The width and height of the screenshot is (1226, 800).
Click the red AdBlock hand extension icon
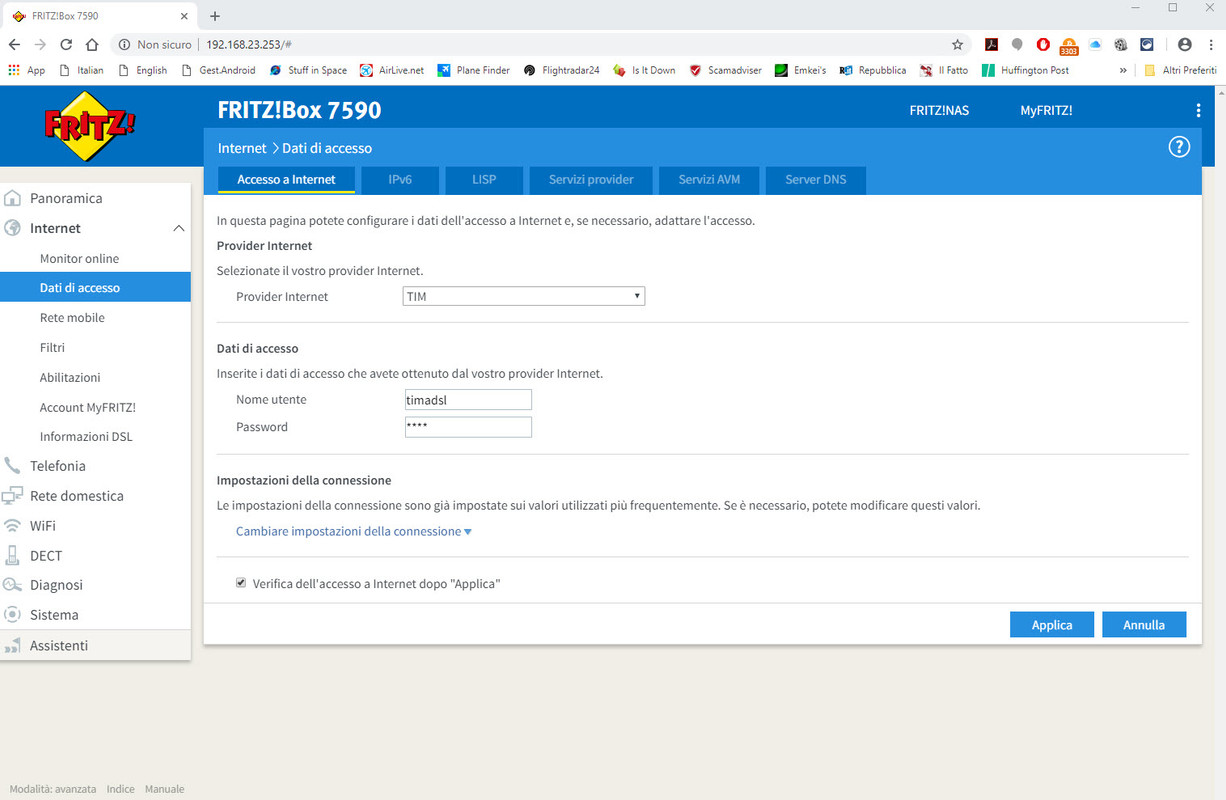pyautogui.click(x=1043, y=44)
